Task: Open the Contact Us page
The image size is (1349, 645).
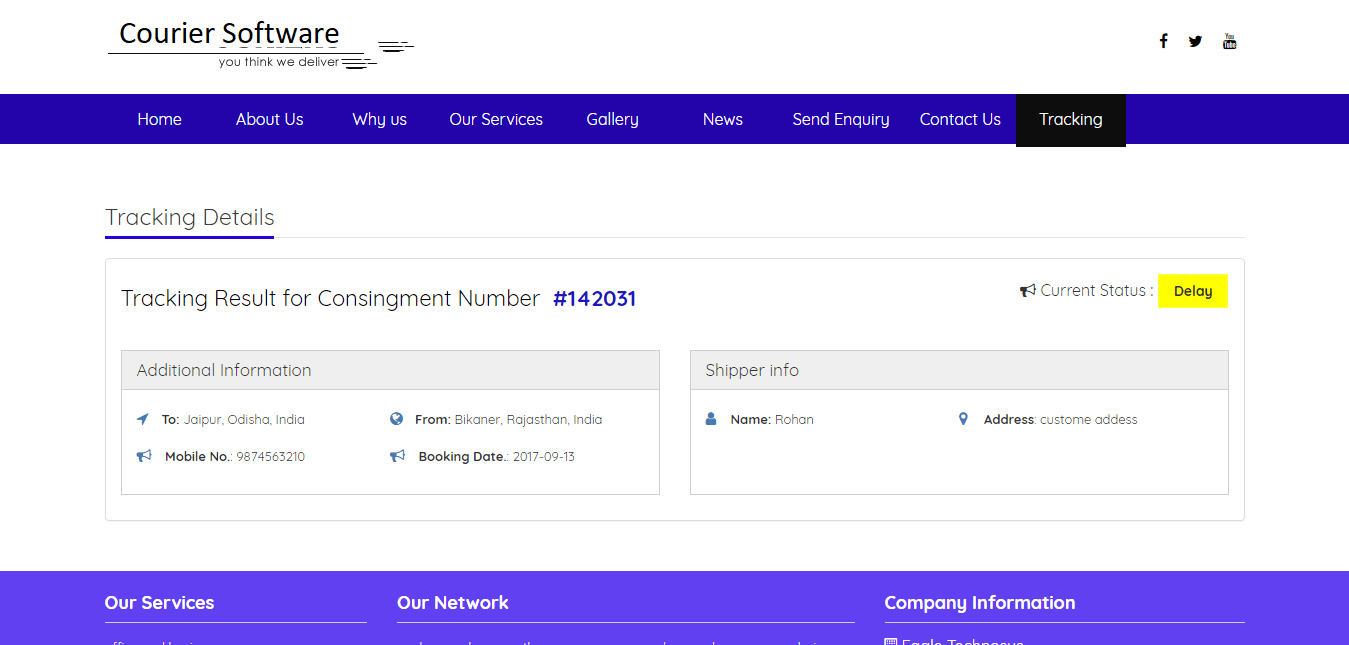Action: (x=959, y=119)
